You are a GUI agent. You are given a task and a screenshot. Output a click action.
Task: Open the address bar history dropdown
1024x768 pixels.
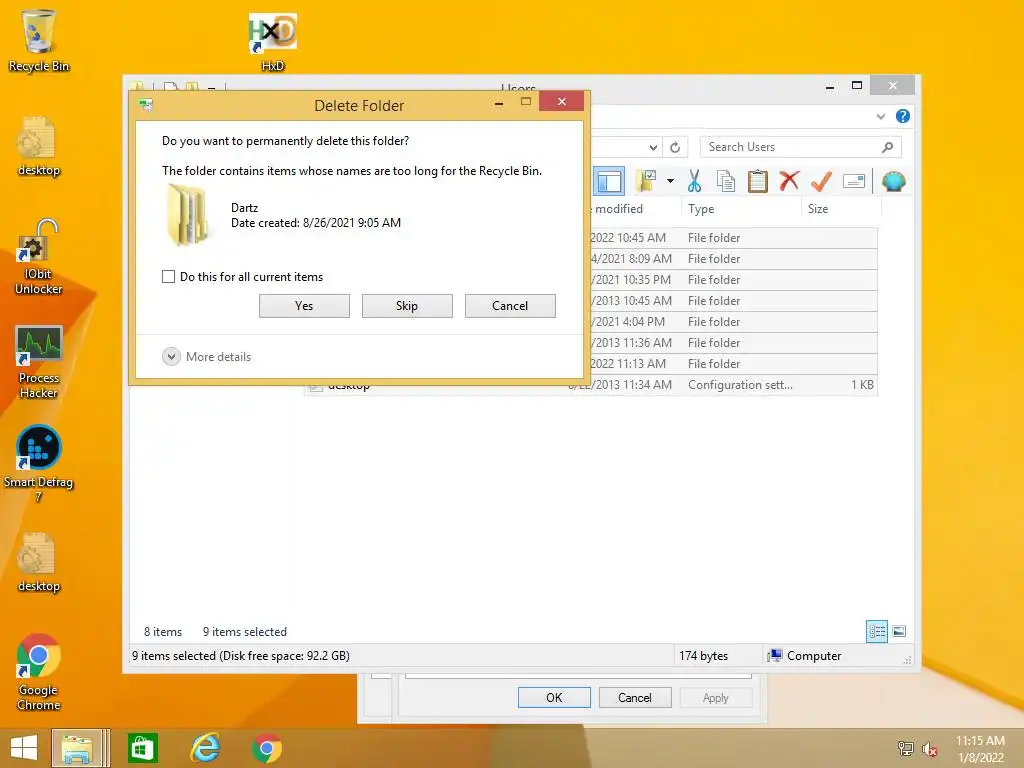653,148
